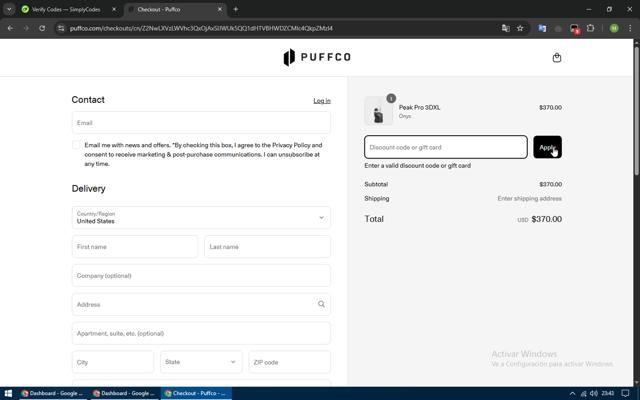
Task: Click the blue translate extension icon
Action: tap(542, 28)
